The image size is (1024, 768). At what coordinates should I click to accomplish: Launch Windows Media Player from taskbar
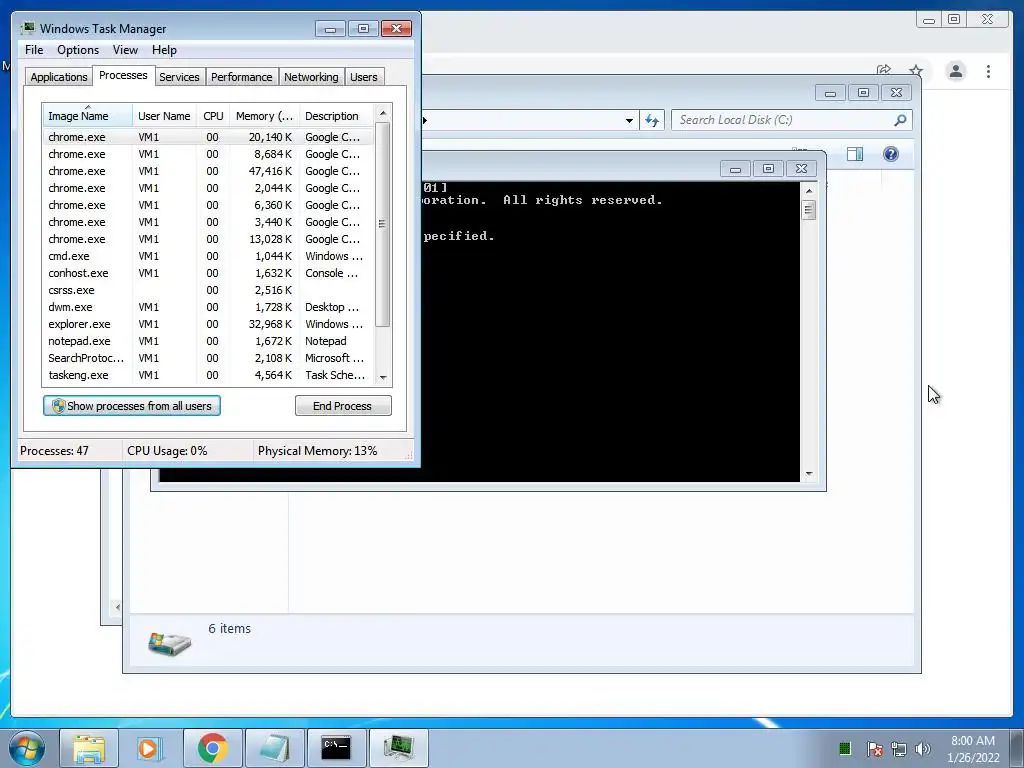click(x=150, y=748)
